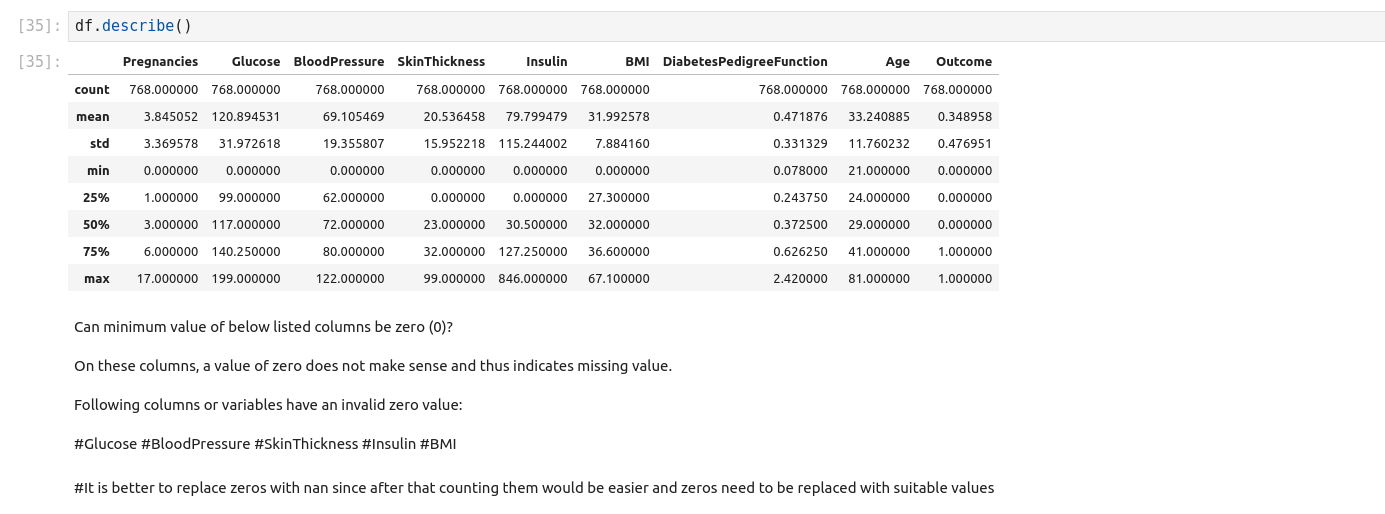Click inside the df.describe() code cell

(700, 26)
